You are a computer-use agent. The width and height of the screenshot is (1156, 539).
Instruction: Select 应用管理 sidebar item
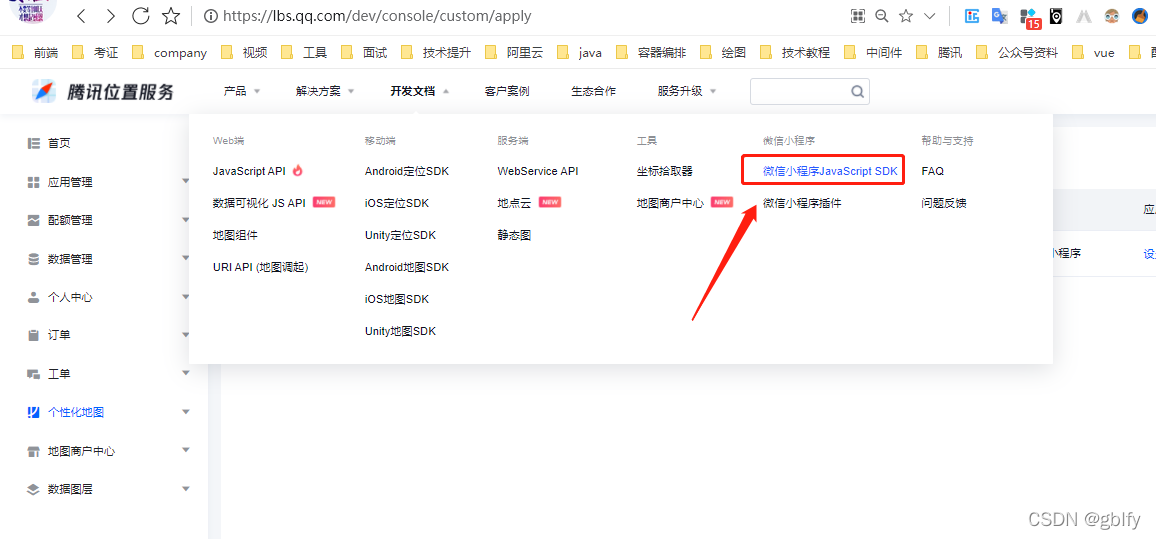tap(70, 182)
